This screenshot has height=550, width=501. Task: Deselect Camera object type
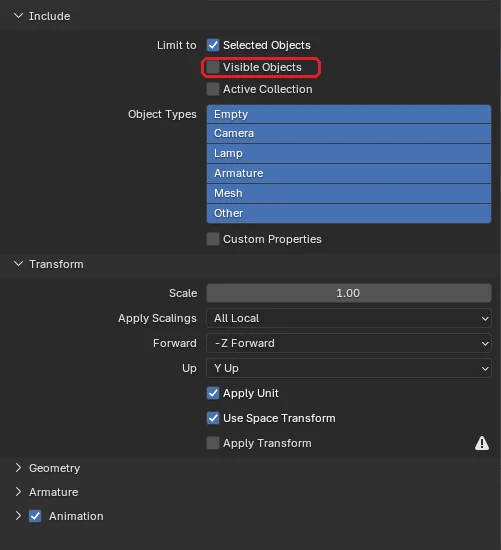(349, 133)
